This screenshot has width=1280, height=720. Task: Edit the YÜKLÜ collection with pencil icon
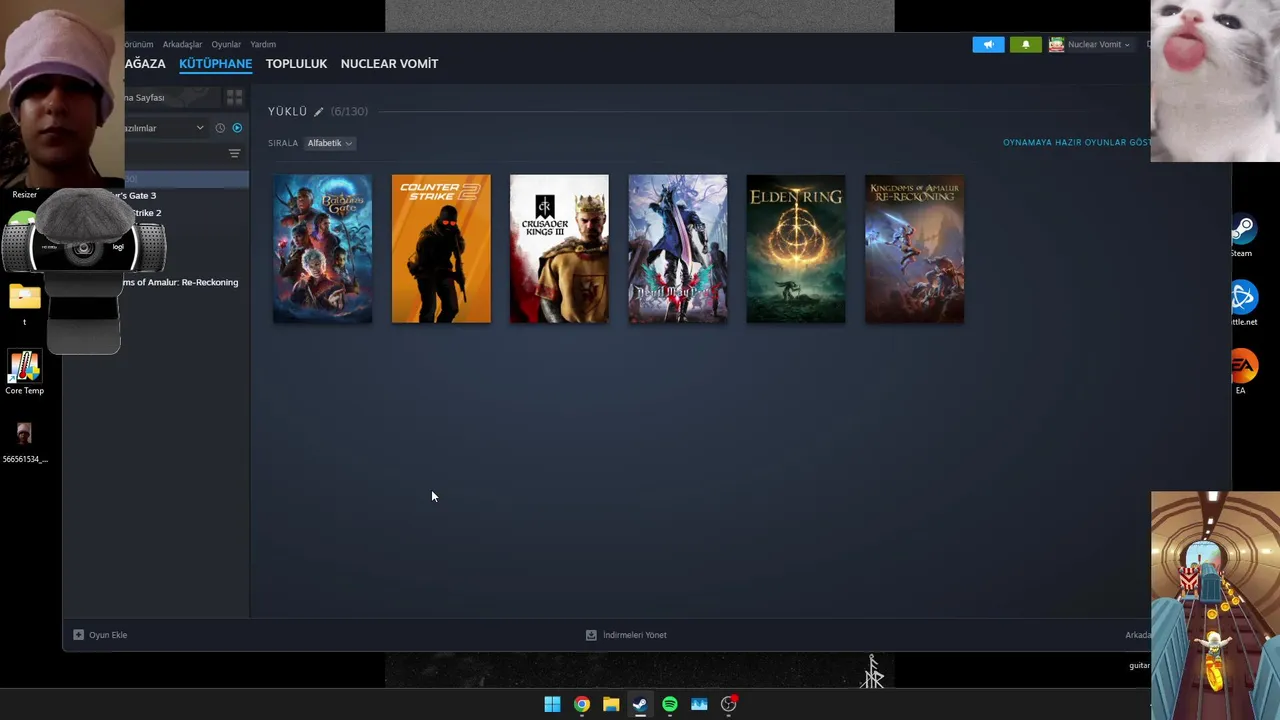tap(318, 112)
